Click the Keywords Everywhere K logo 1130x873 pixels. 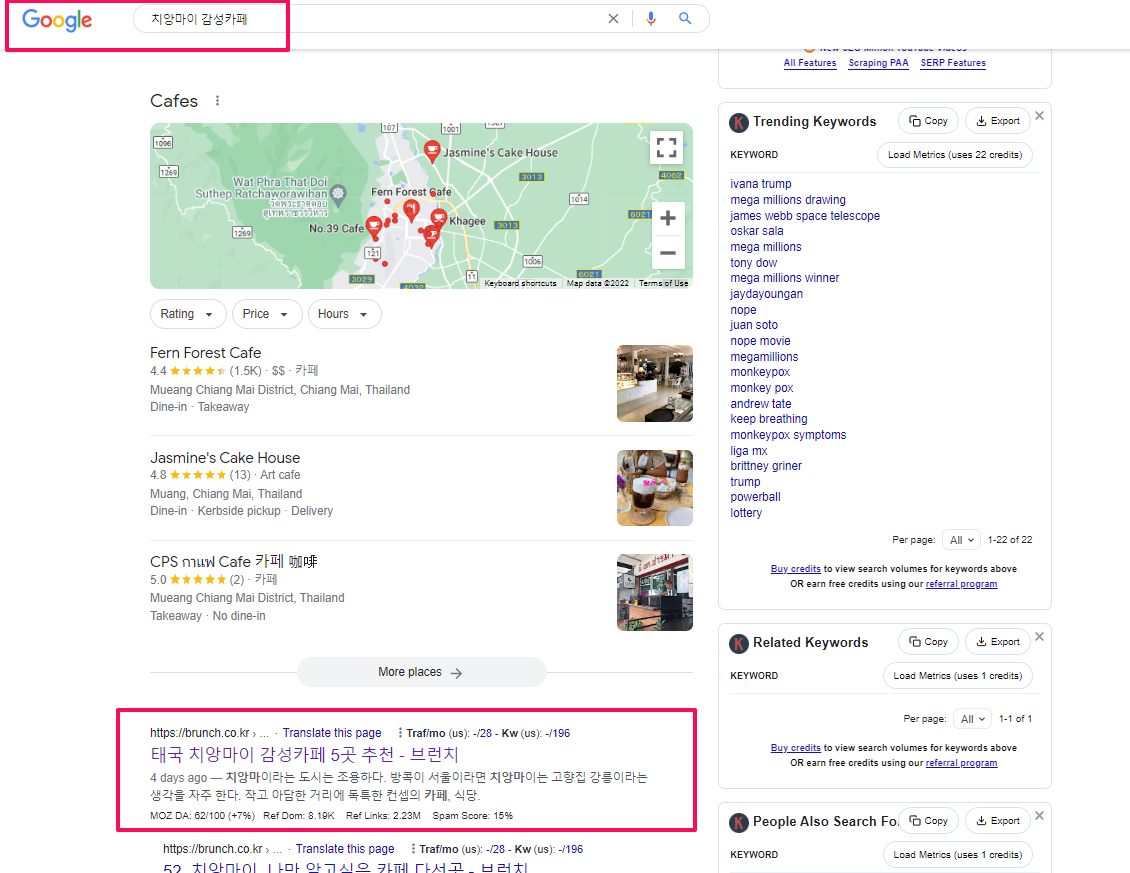[739, 122]
